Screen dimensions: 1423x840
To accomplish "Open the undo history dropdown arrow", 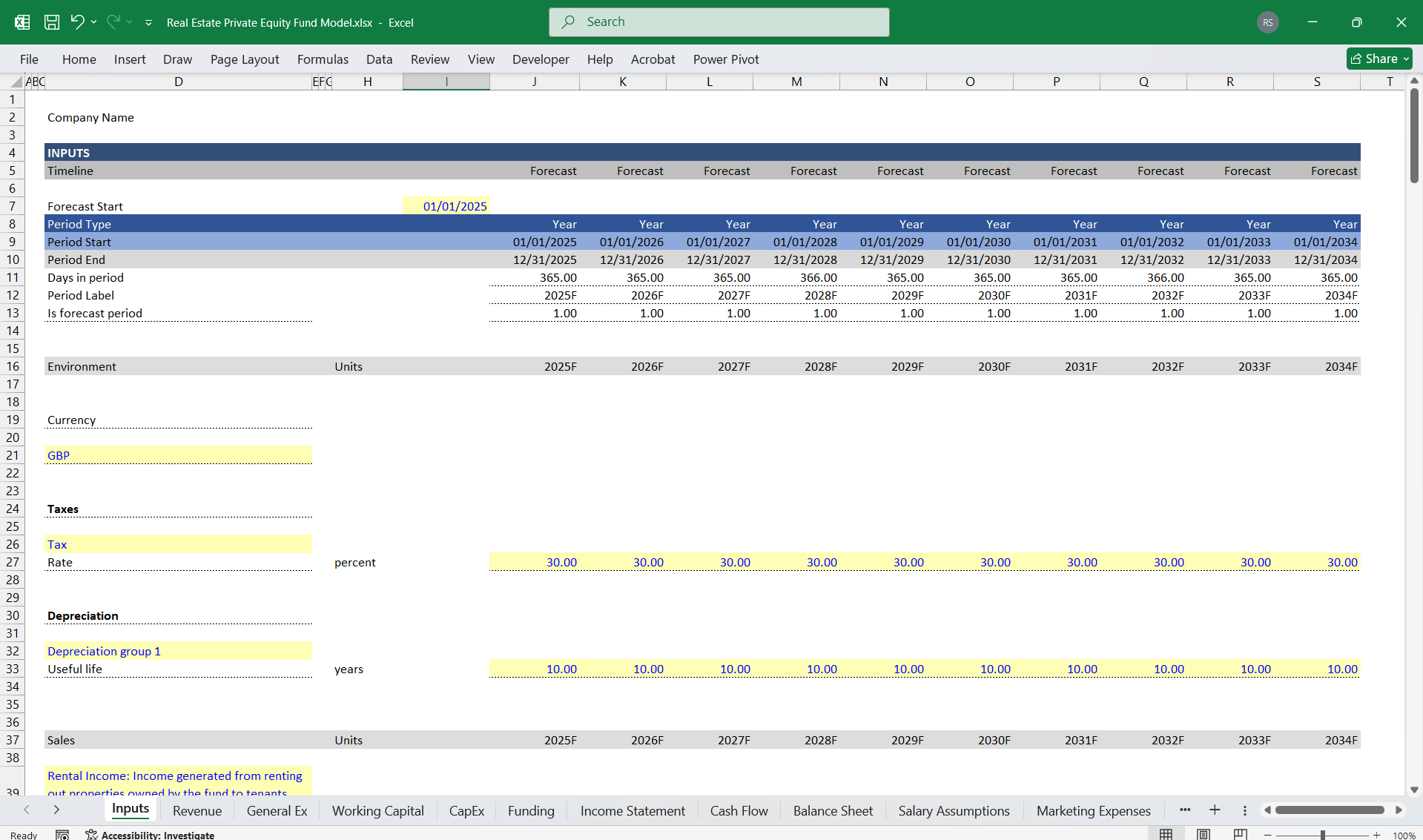I will pos(94,22).
